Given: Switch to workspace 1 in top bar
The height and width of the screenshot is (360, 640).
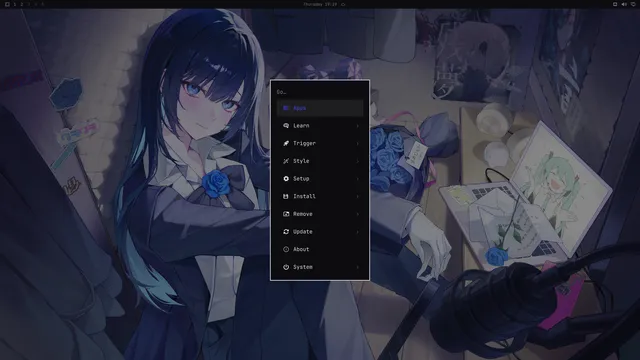Looking at the screenshot, I should coord(15,4).
